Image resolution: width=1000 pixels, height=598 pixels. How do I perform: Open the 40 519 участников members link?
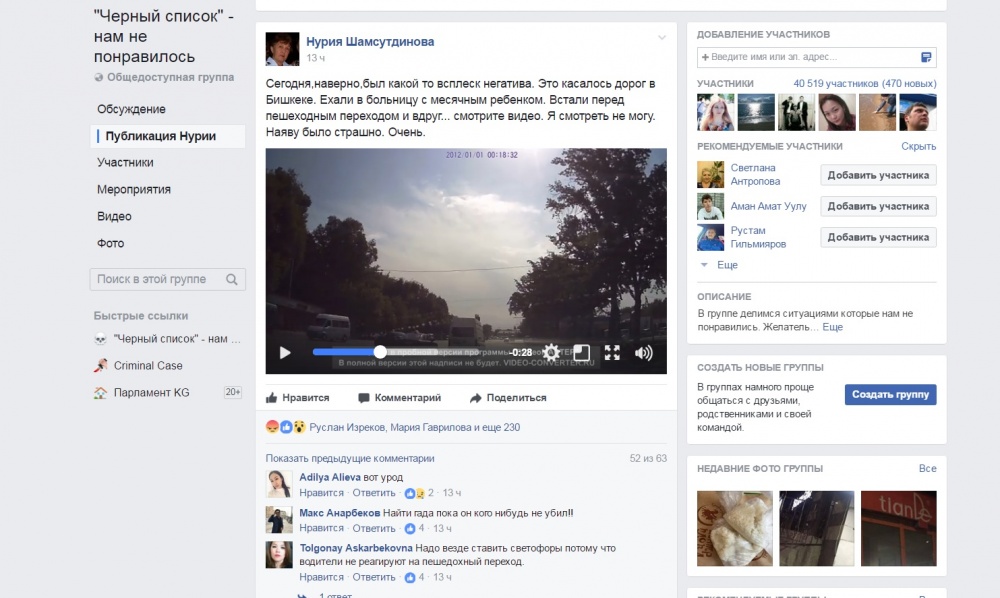click(865, 84)
